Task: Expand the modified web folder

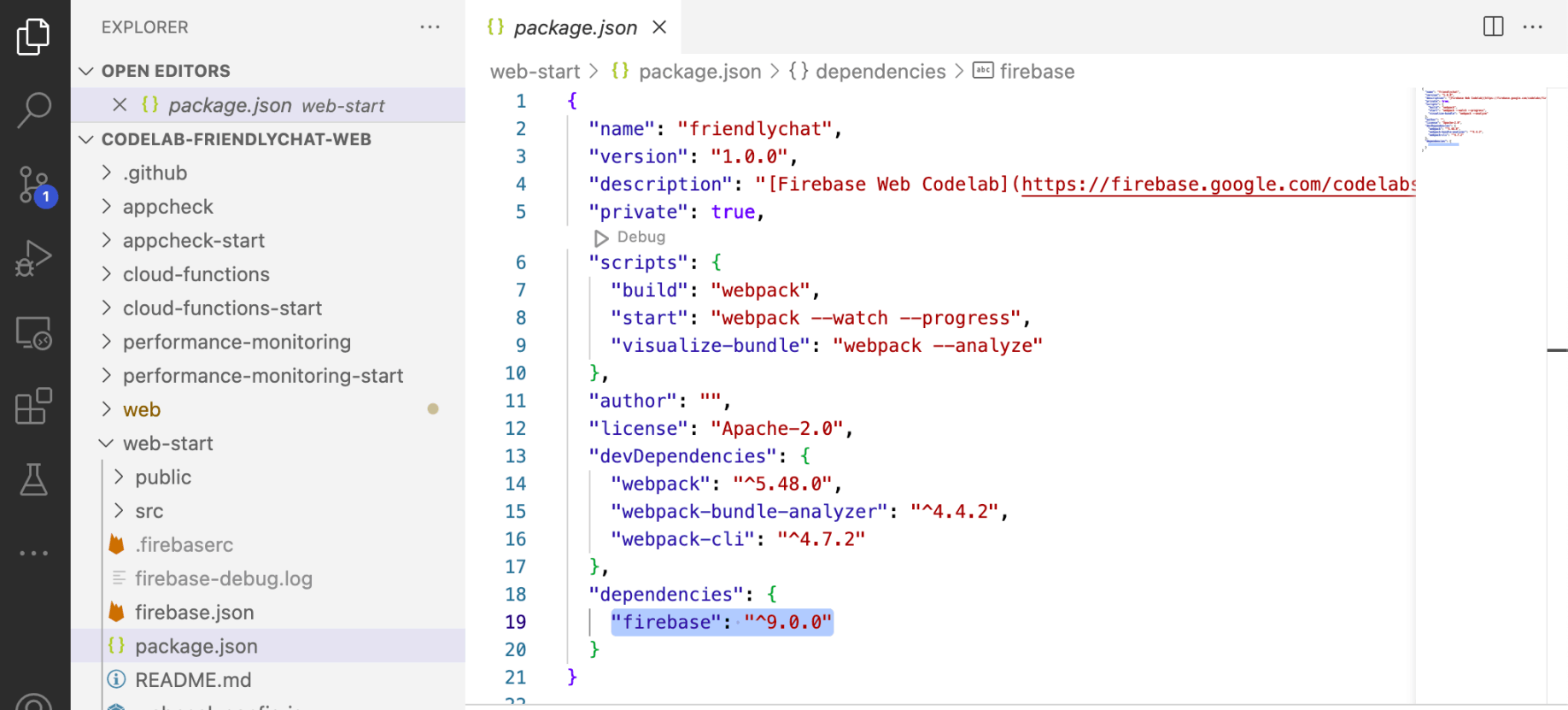Action: pos(106,409)
